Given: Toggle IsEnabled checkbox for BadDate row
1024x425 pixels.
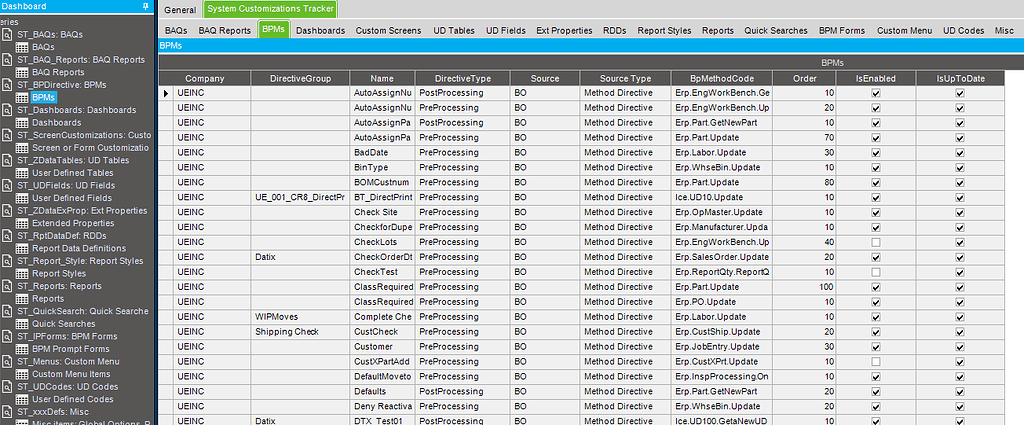Looking at the screenshot, I should point(876,153).
